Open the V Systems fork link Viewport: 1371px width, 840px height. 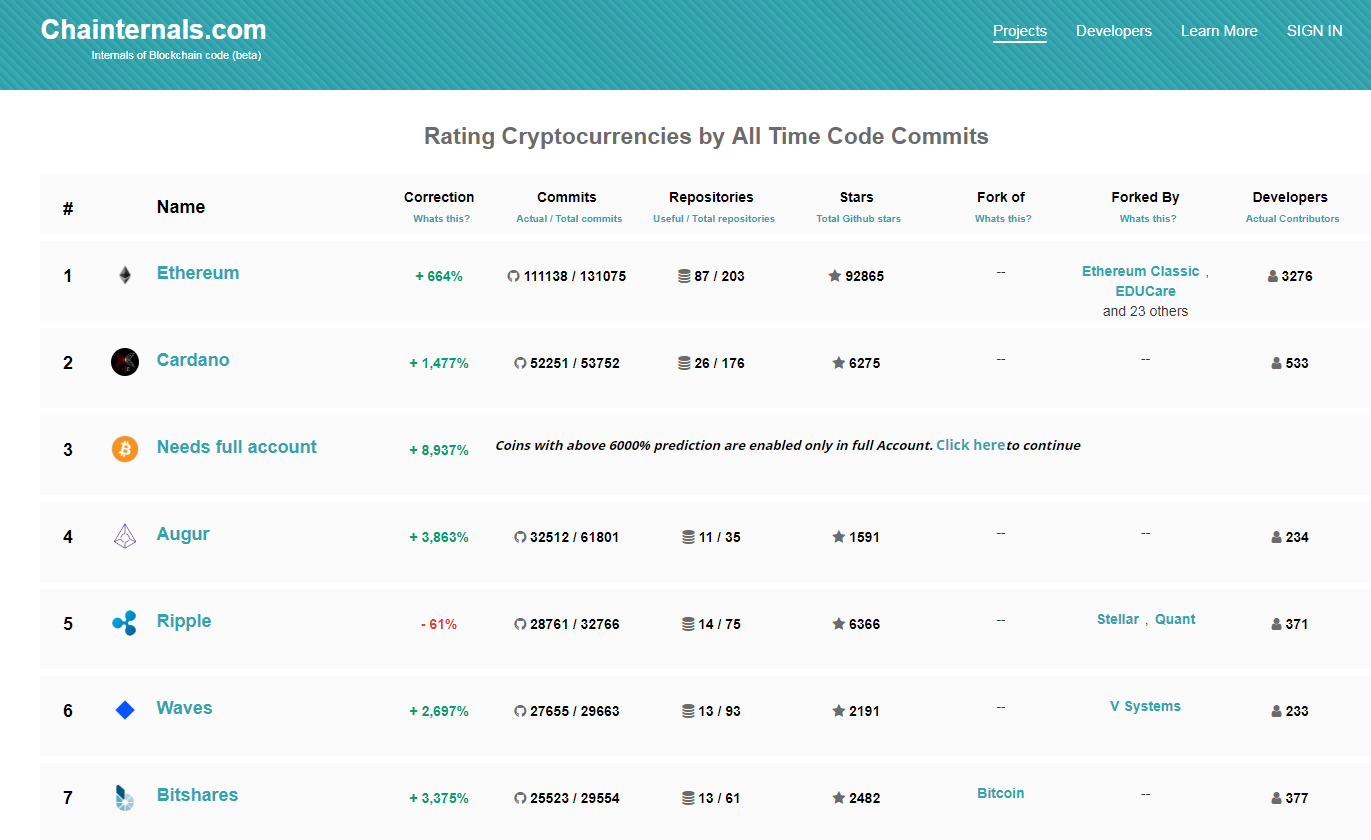1145,706
